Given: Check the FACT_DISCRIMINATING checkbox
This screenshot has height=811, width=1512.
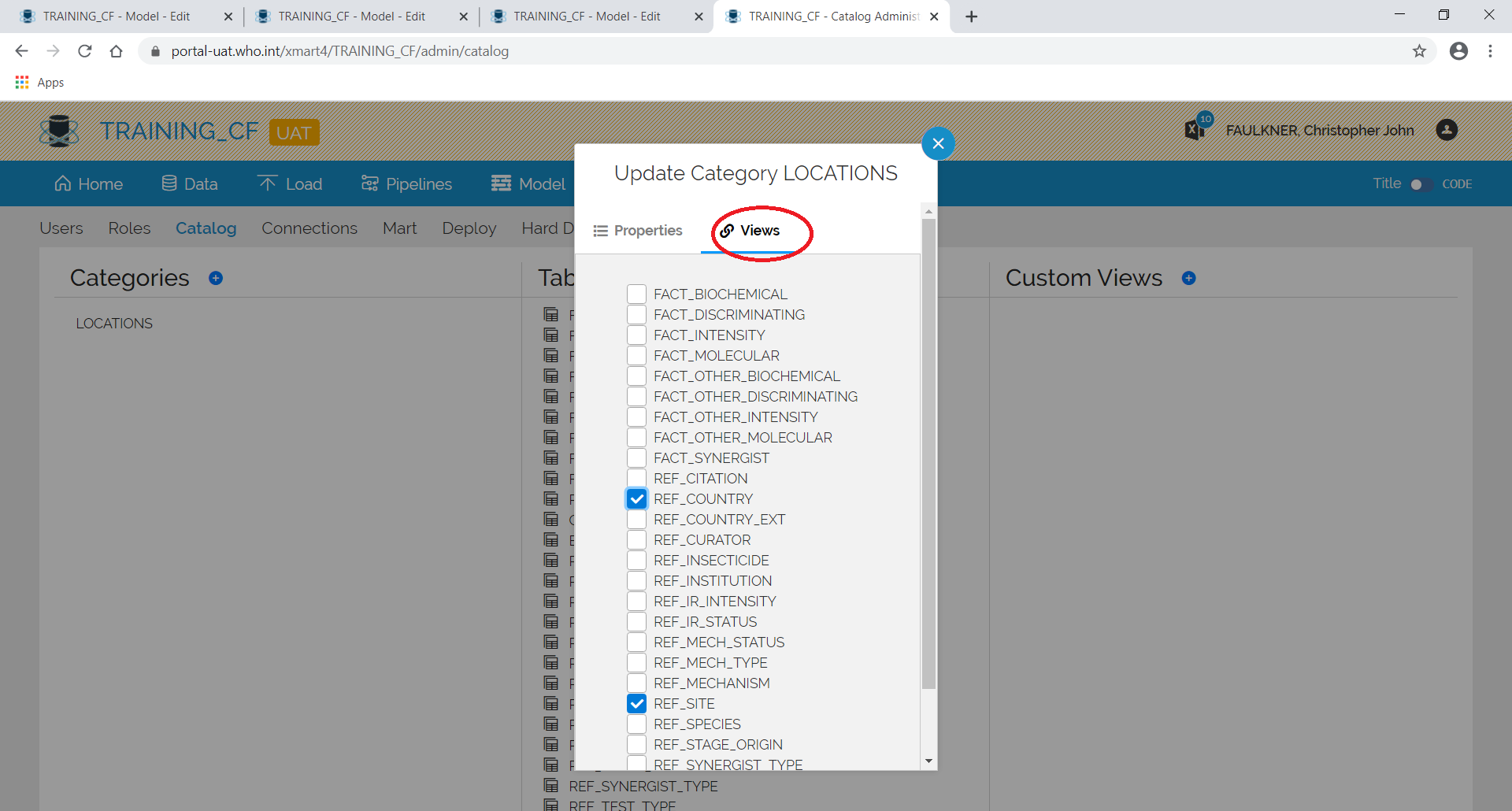Looking at the screenshot, I should pyautogui.click(x=636, y=314).
